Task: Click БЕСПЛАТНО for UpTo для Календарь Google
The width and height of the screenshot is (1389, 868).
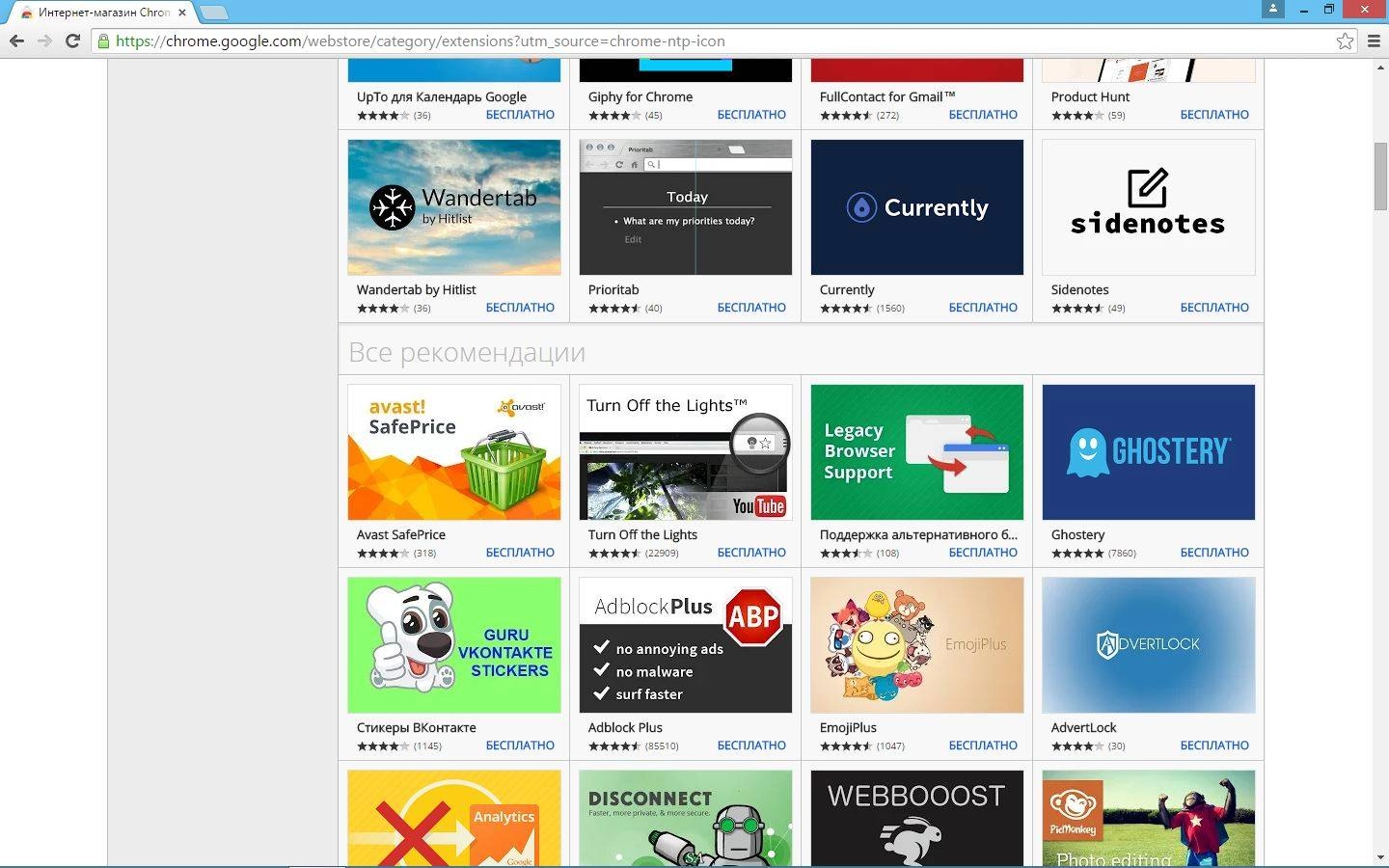Action: [x=520, y=115]
